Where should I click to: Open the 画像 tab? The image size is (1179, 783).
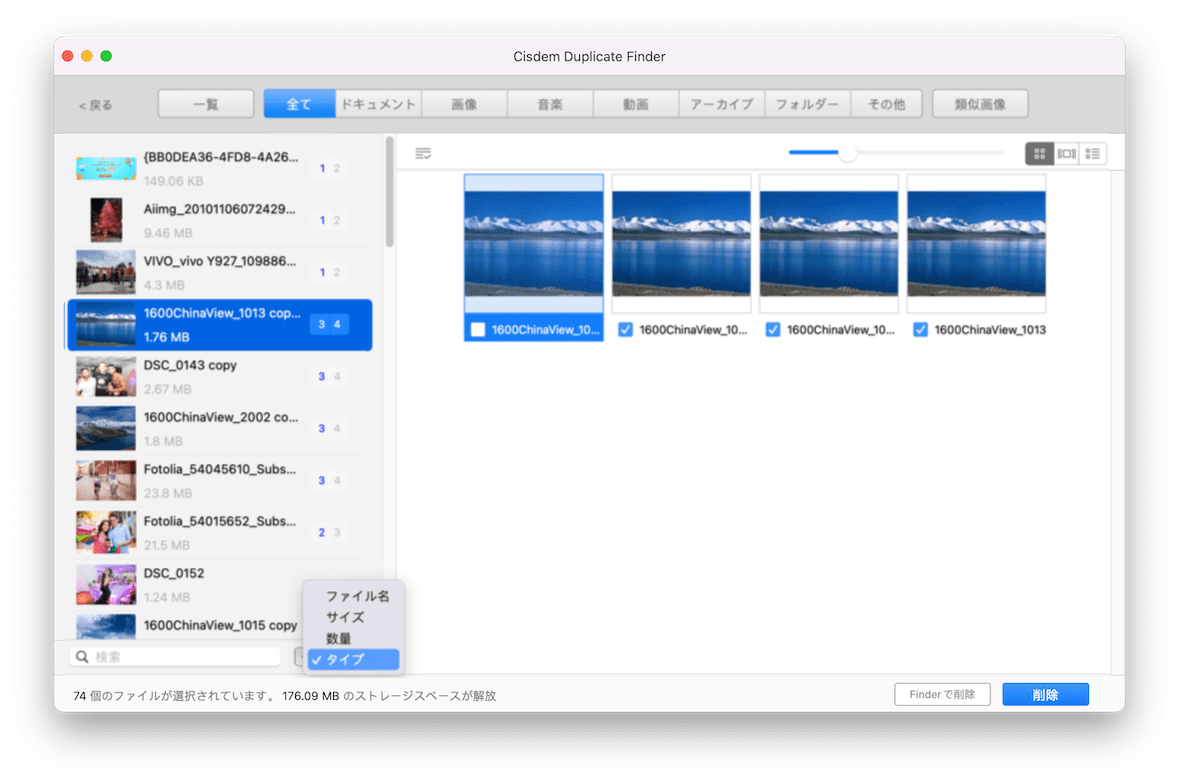(x=464, y=104)
